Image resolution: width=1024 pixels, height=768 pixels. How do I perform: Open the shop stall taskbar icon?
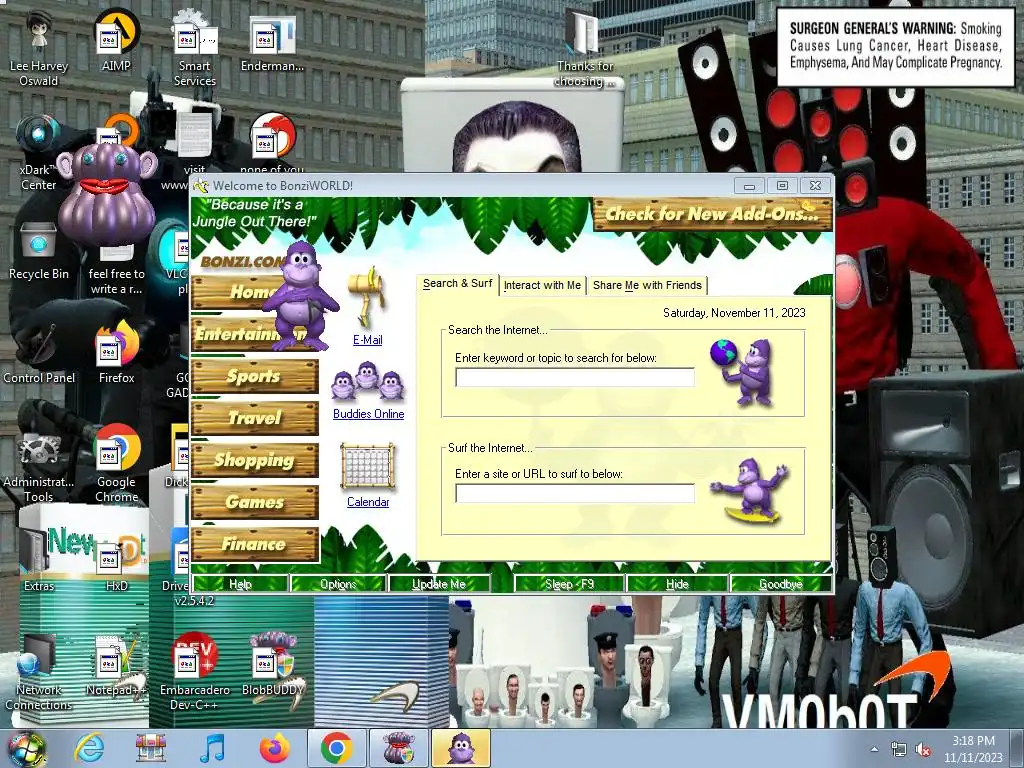pyautogui.click(x=150, y=748)
